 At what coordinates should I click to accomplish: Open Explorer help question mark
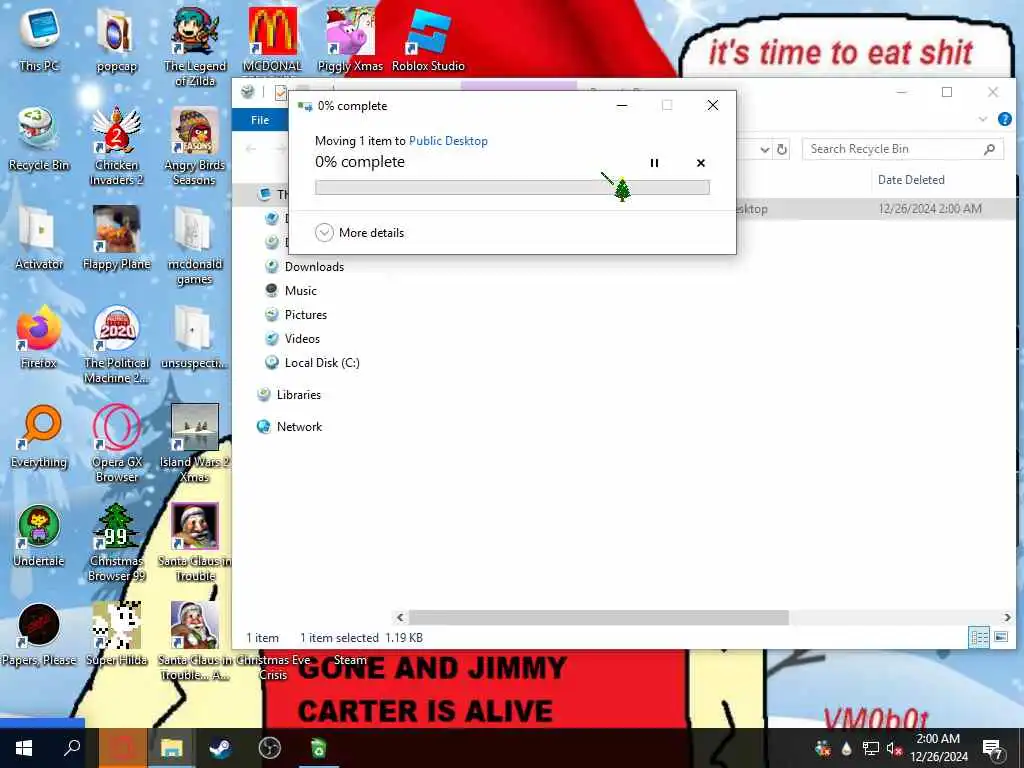pyautogui.click(x=1004, y=120)
